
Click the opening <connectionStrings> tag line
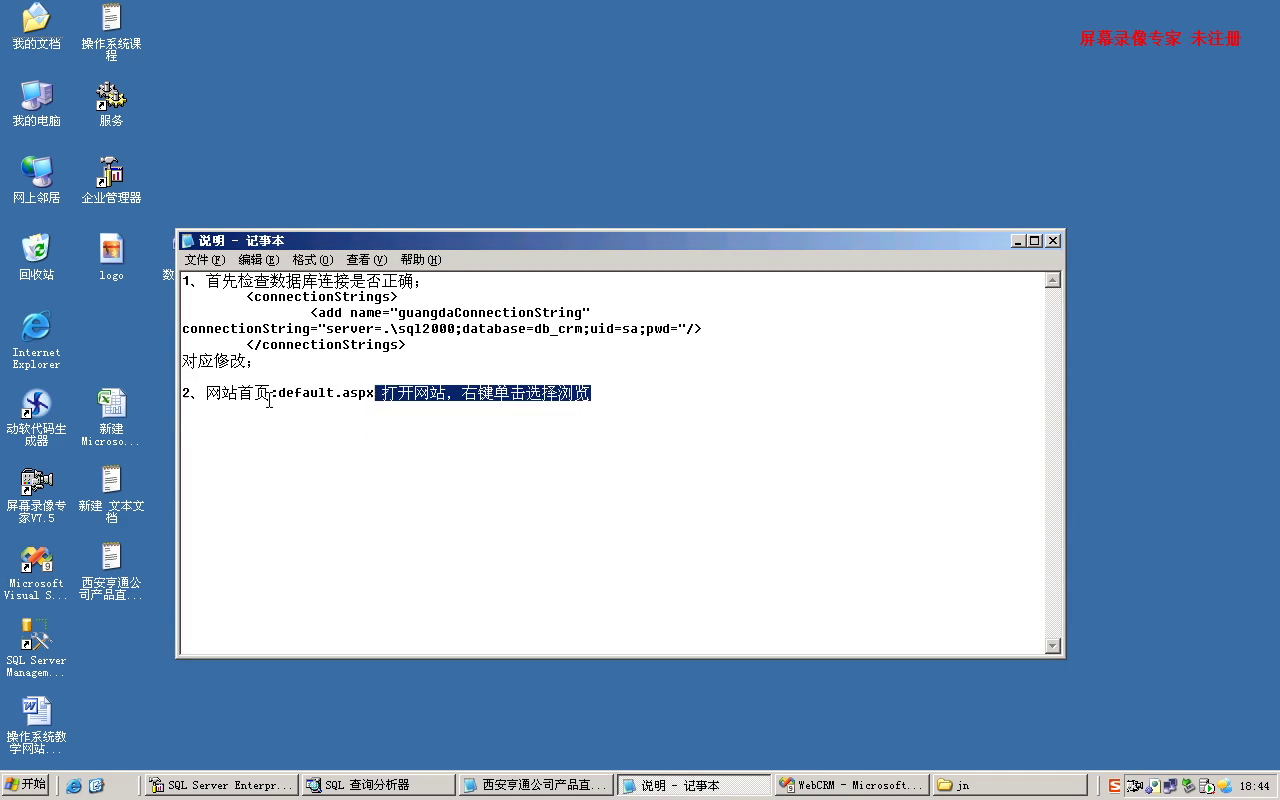322,297
